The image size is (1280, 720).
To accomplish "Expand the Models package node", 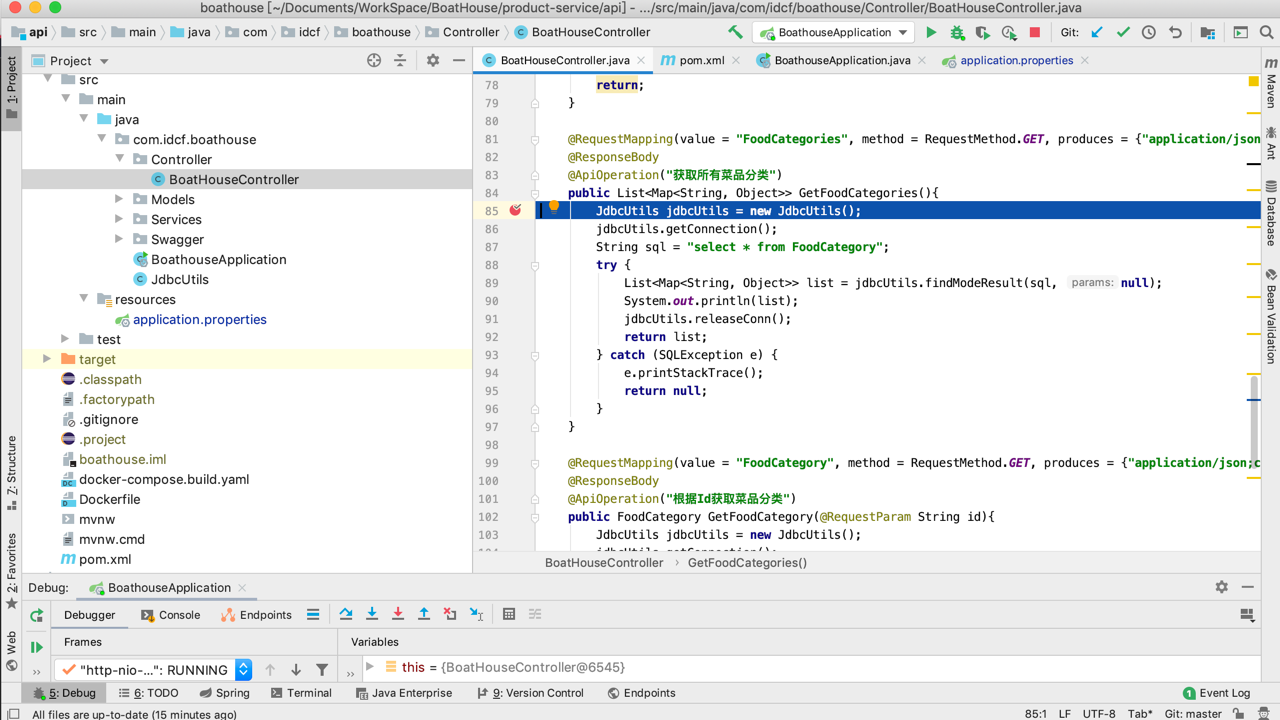I will pos(119,199).
